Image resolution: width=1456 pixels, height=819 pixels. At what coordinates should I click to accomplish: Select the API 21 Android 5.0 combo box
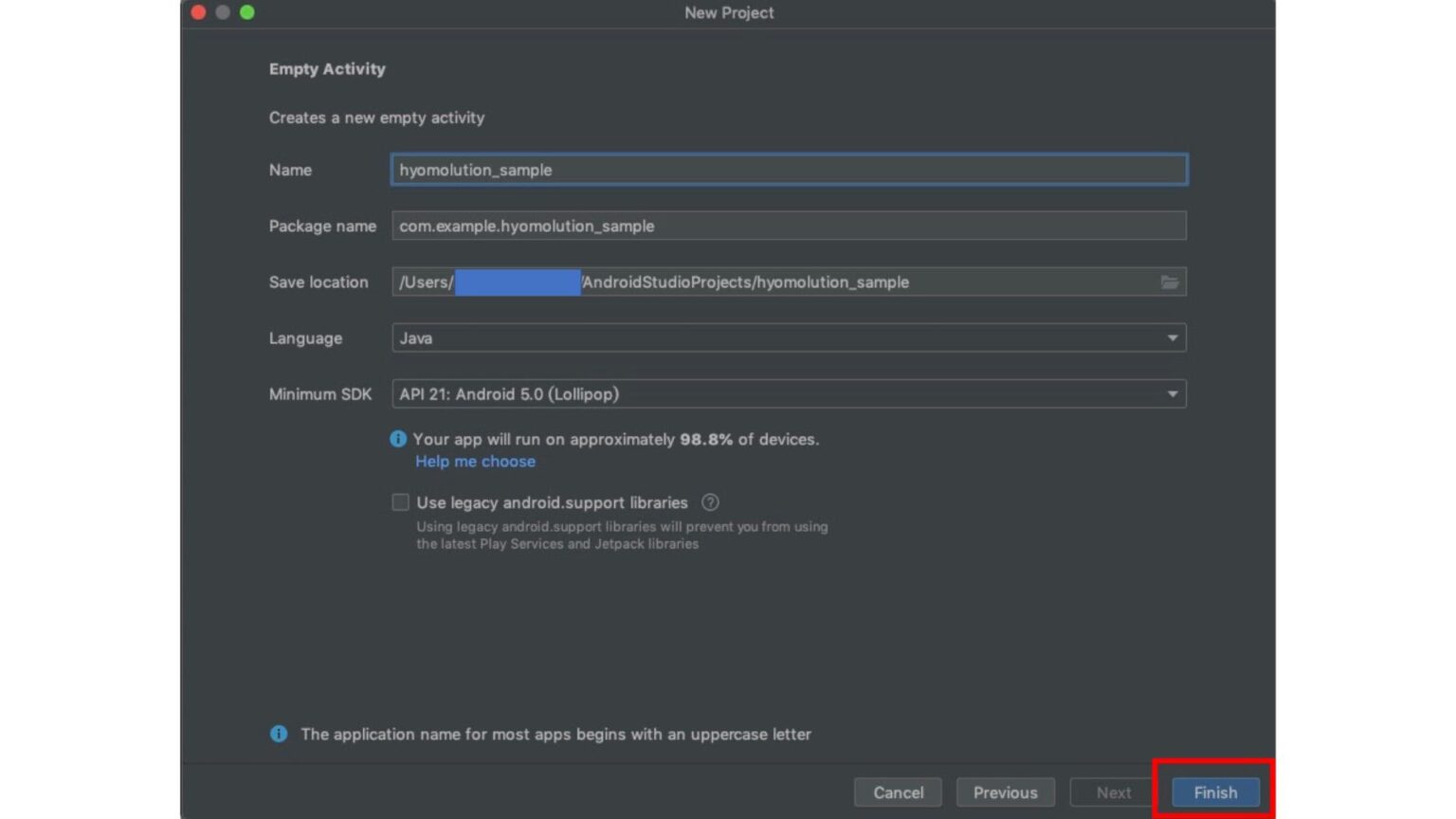pos(789,394)
